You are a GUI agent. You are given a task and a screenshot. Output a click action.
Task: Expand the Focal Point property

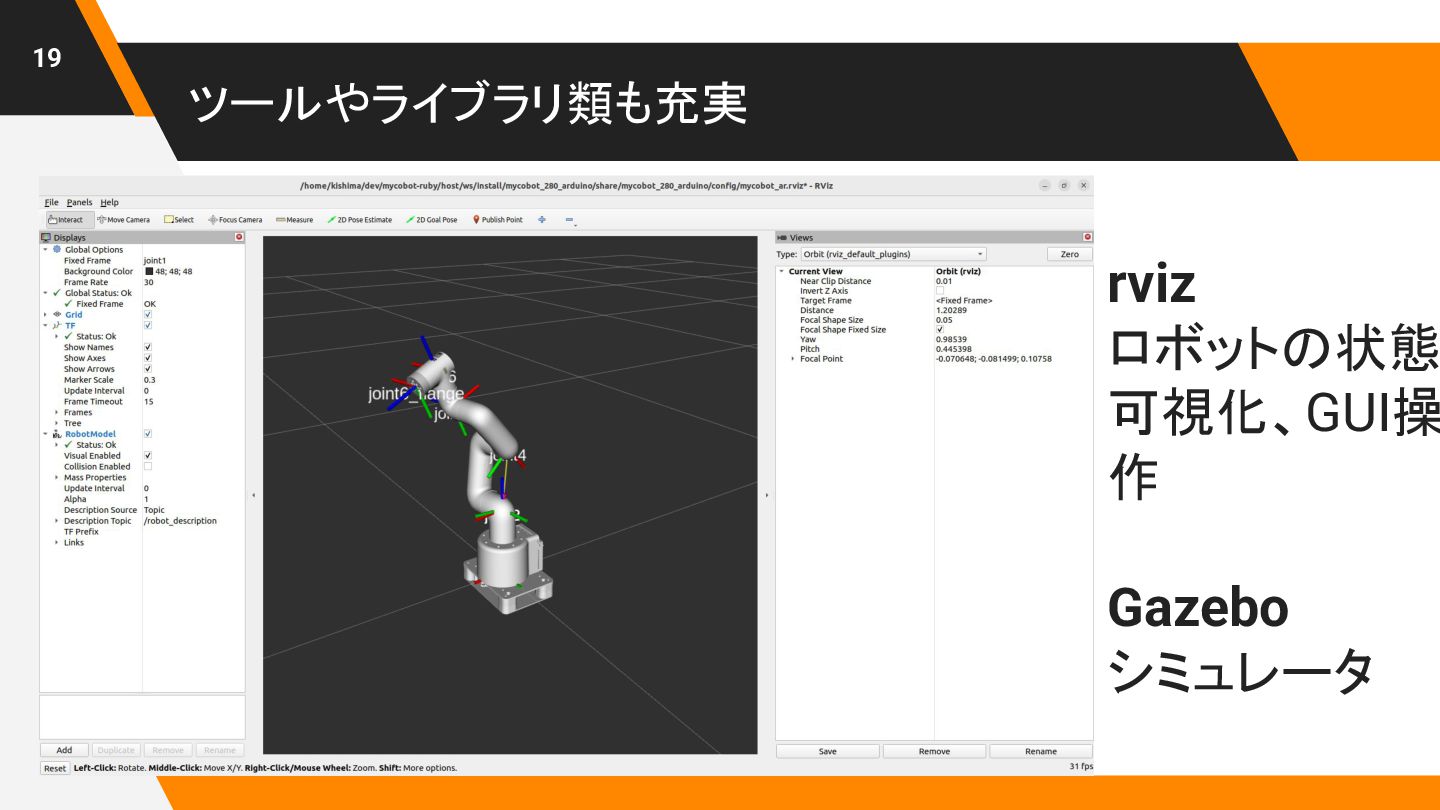[793, 358]
